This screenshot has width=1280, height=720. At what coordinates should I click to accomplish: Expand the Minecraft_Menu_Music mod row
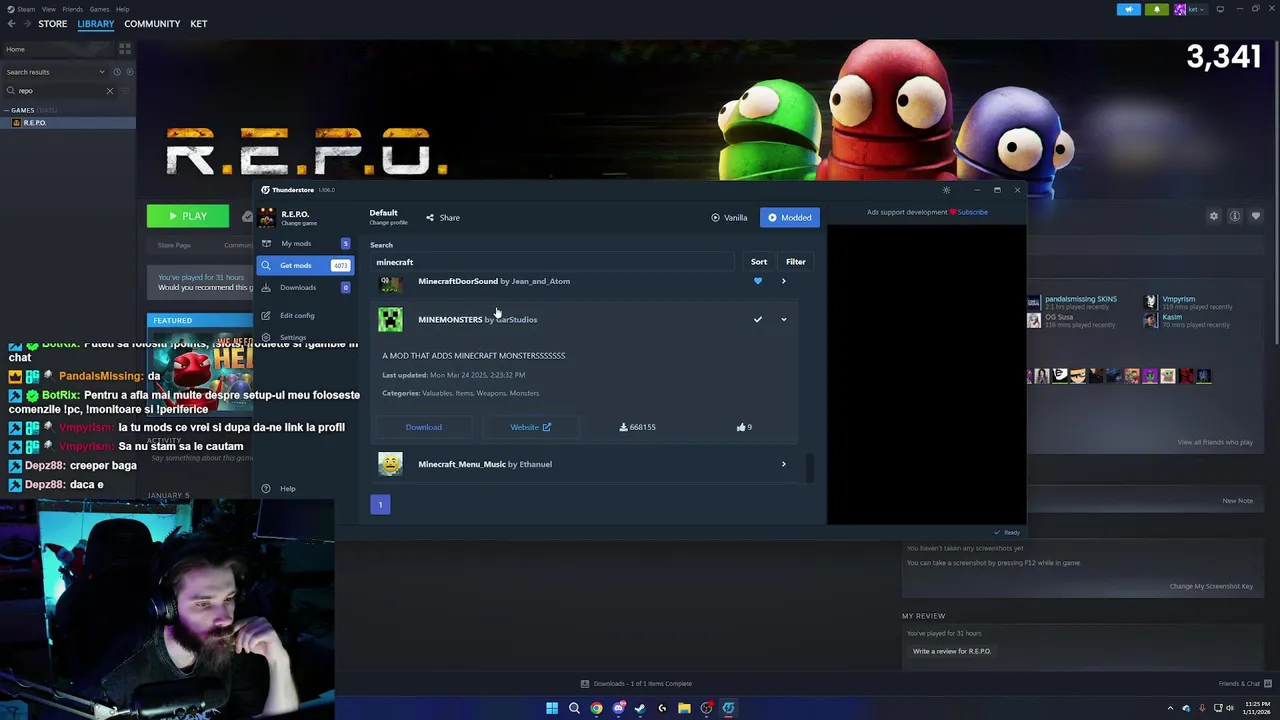783,464
